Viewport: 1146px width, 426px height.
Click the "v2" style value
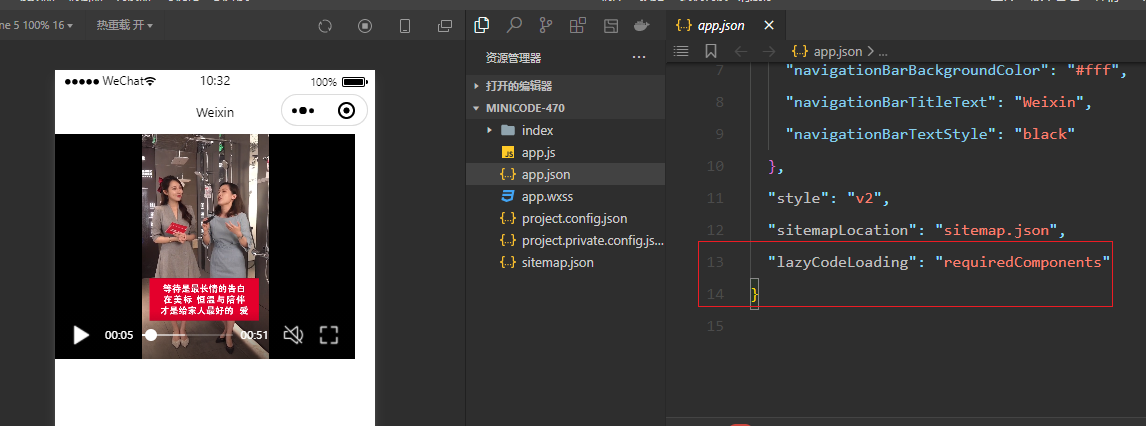(x=865, y=198)
